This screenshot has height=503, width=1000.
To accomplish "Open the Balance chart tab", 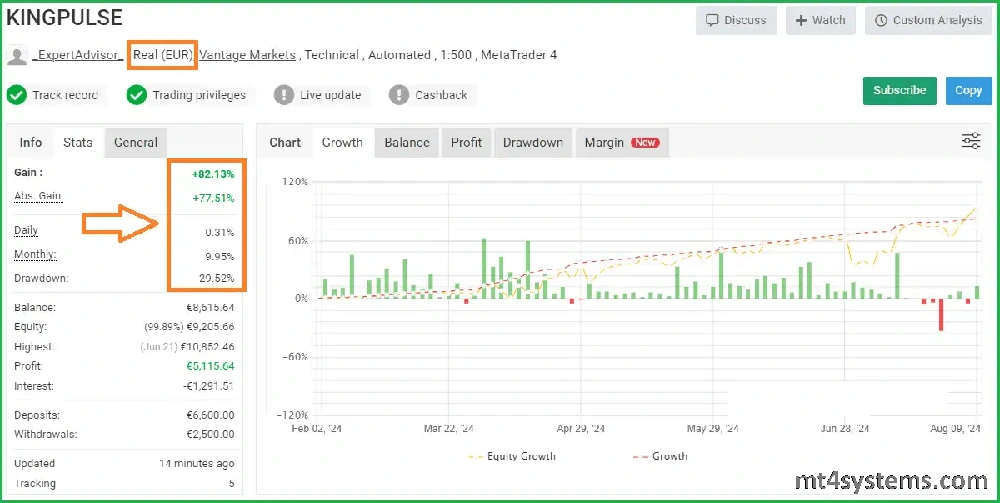I will pyautogui.click(x=407, y=143).
